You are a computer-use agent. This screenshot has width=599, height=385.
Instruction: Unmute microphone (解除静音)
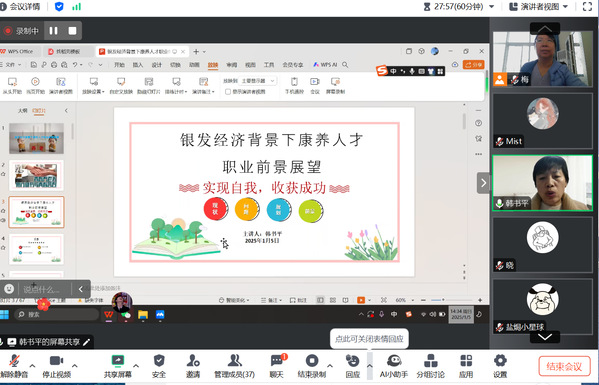click(x=15, y=366)
